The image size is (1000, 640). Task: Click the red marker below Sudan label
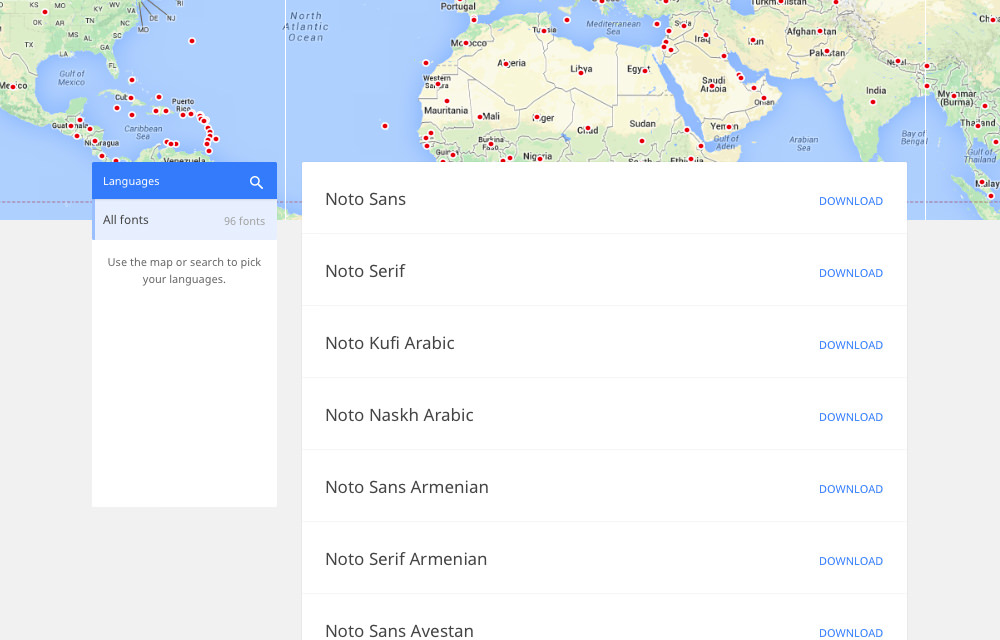tap(642, 141)
